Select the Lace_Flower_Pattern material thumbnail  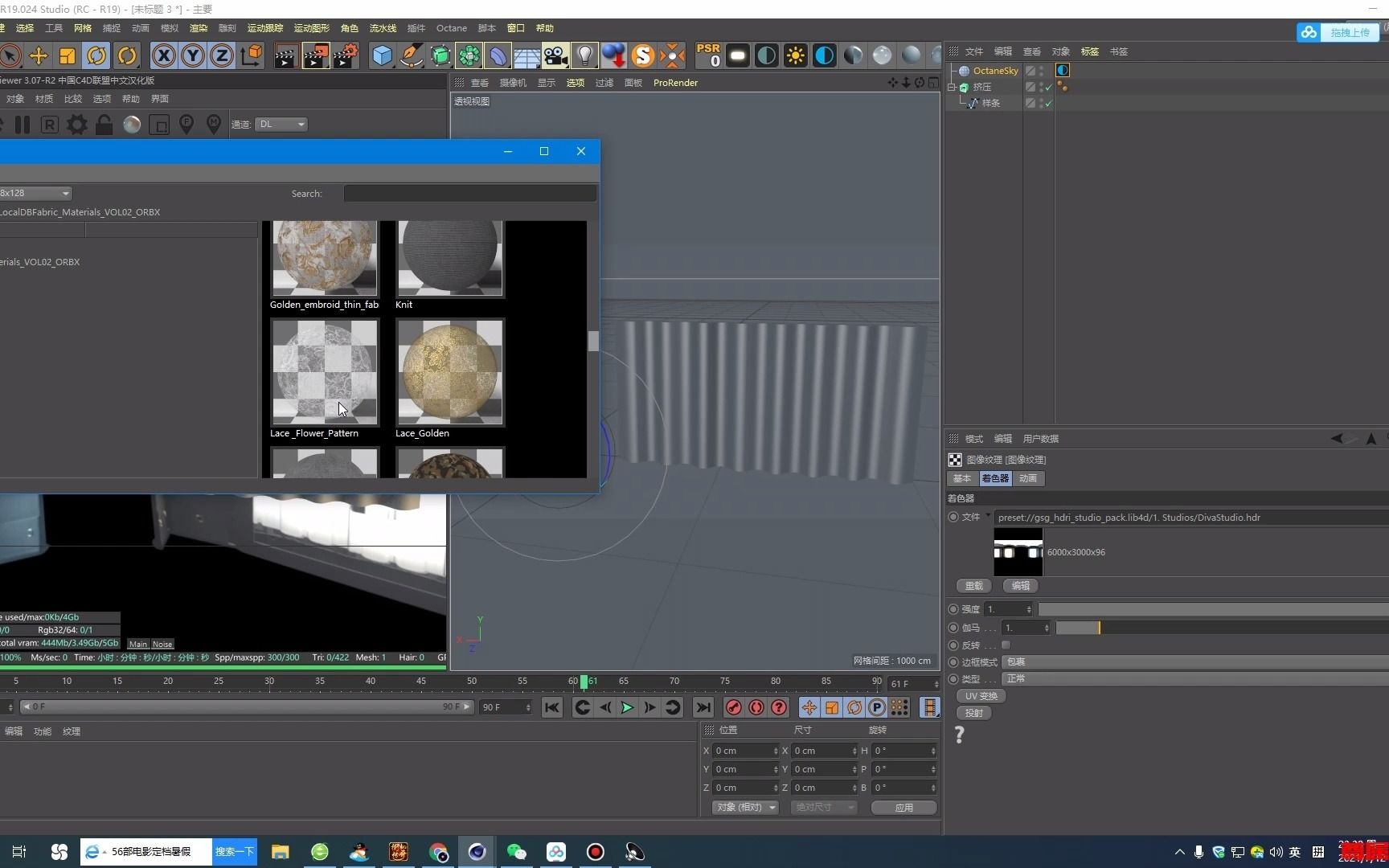pyautogui.click(x=325, y=372)
